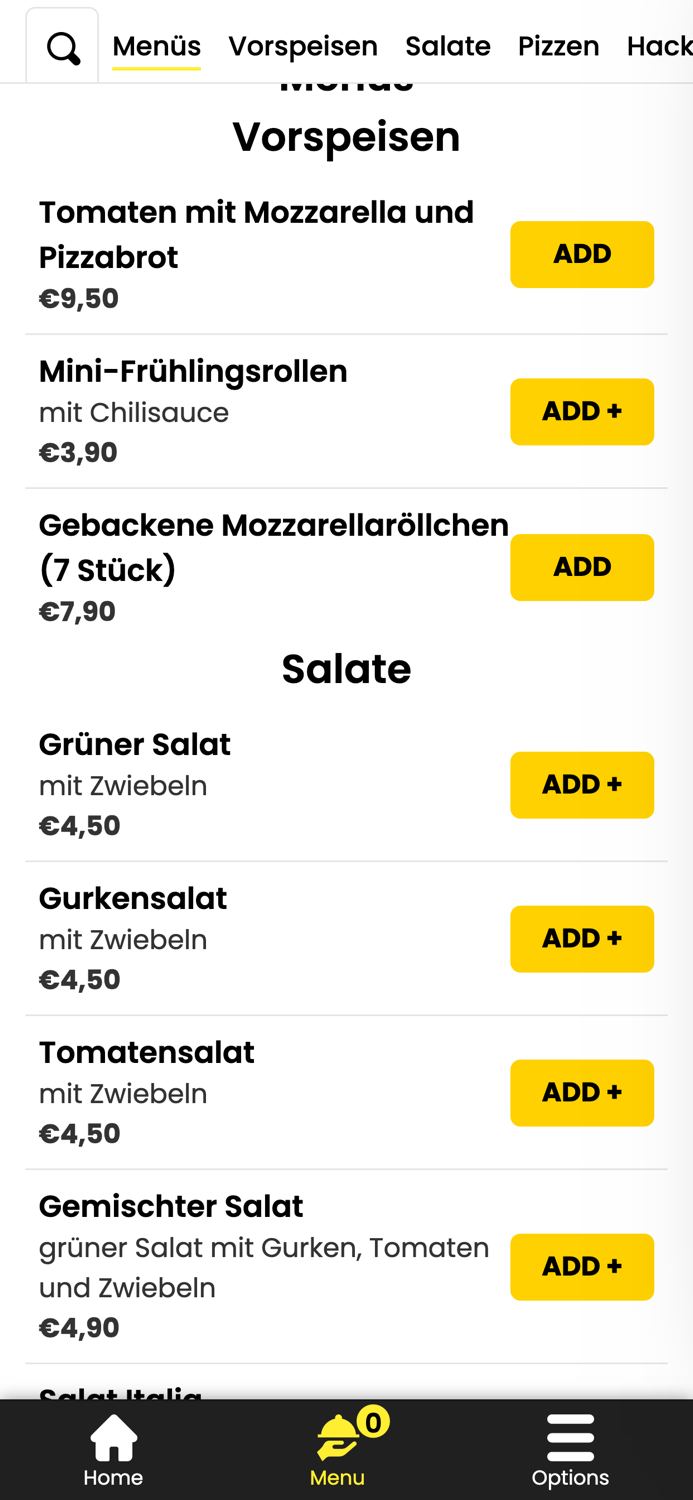693x1500 pixels.
Task: Click the Salate section heading
Action: (346, 668)
